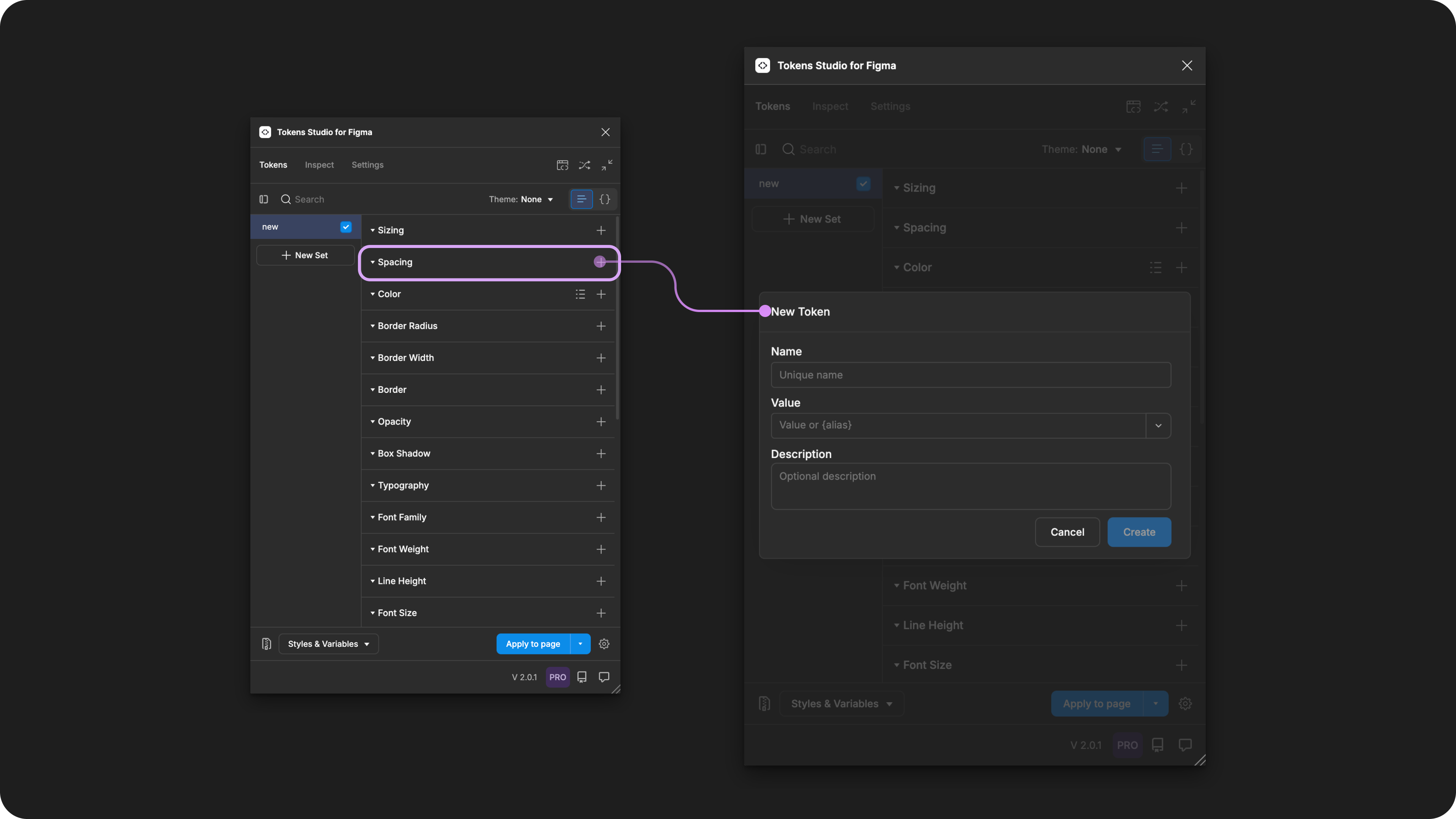Switch to JSON view in left panel
Image resolution: width=1456 pixels, height=819 pixels.
(605, 199)
